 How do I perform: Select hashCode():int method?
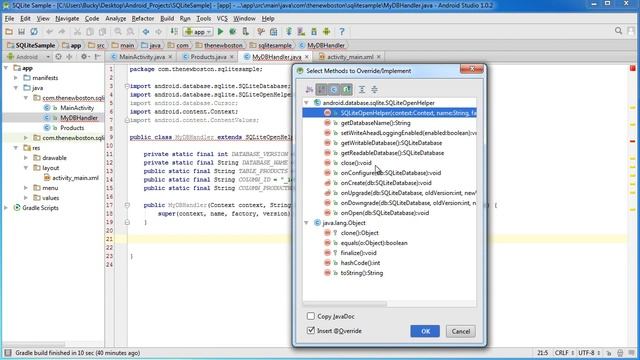coord(360,263)
